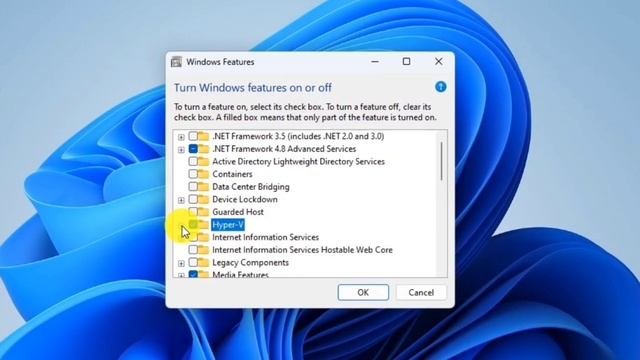Image resolution: width=640 pixels, height=360 pixels.
Task: Enable the Containers checkbox
Action: click(x=193, y=174)
